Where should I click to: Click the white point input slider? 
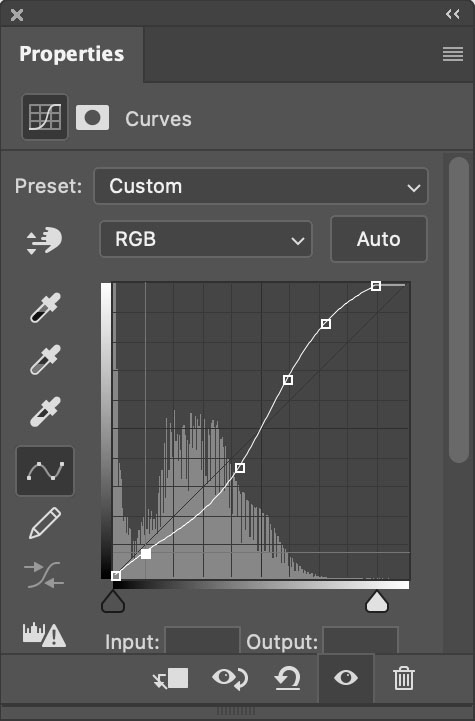point(377,601)
